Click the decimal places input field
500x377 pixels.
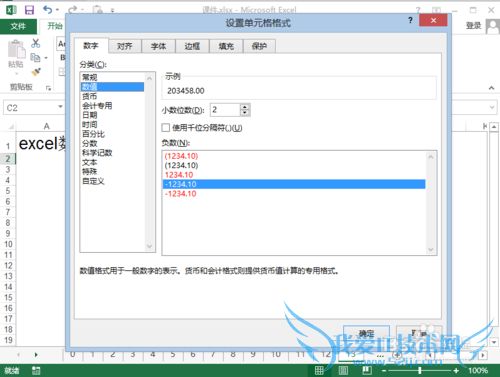tap(225, 110)
